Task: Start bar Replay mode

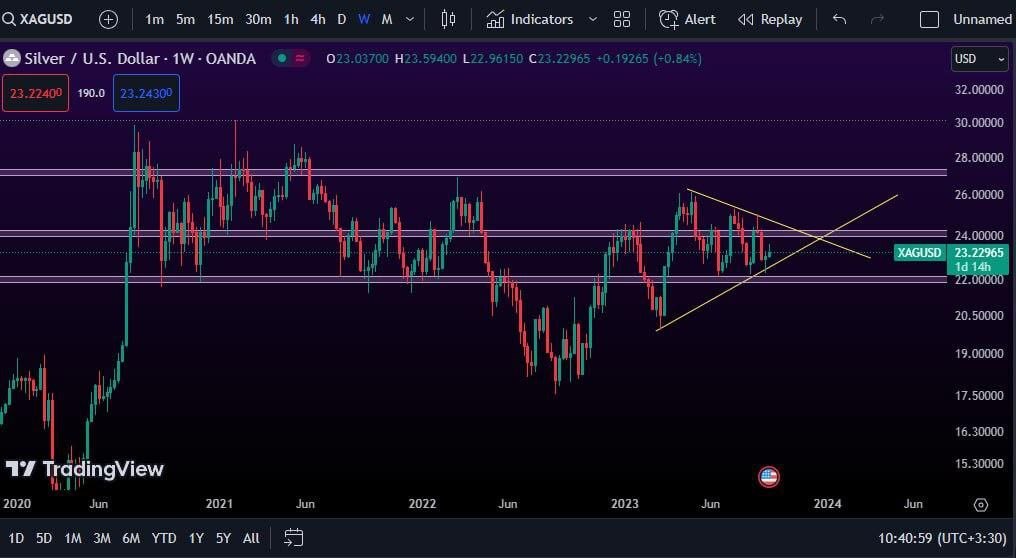Action: click(770, 19)
